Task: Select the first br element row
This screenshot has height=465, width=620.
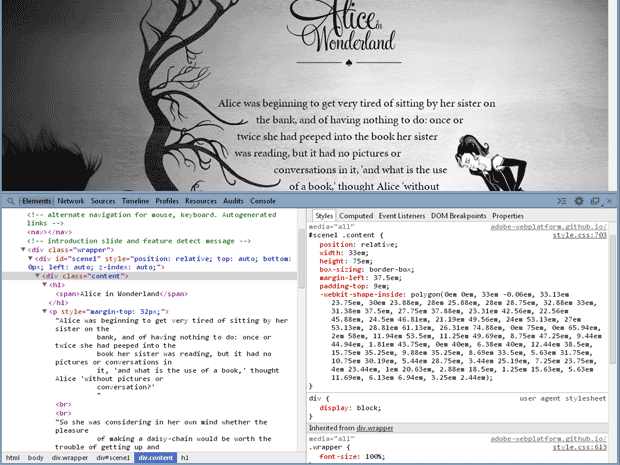Action: tap(63, 404)
